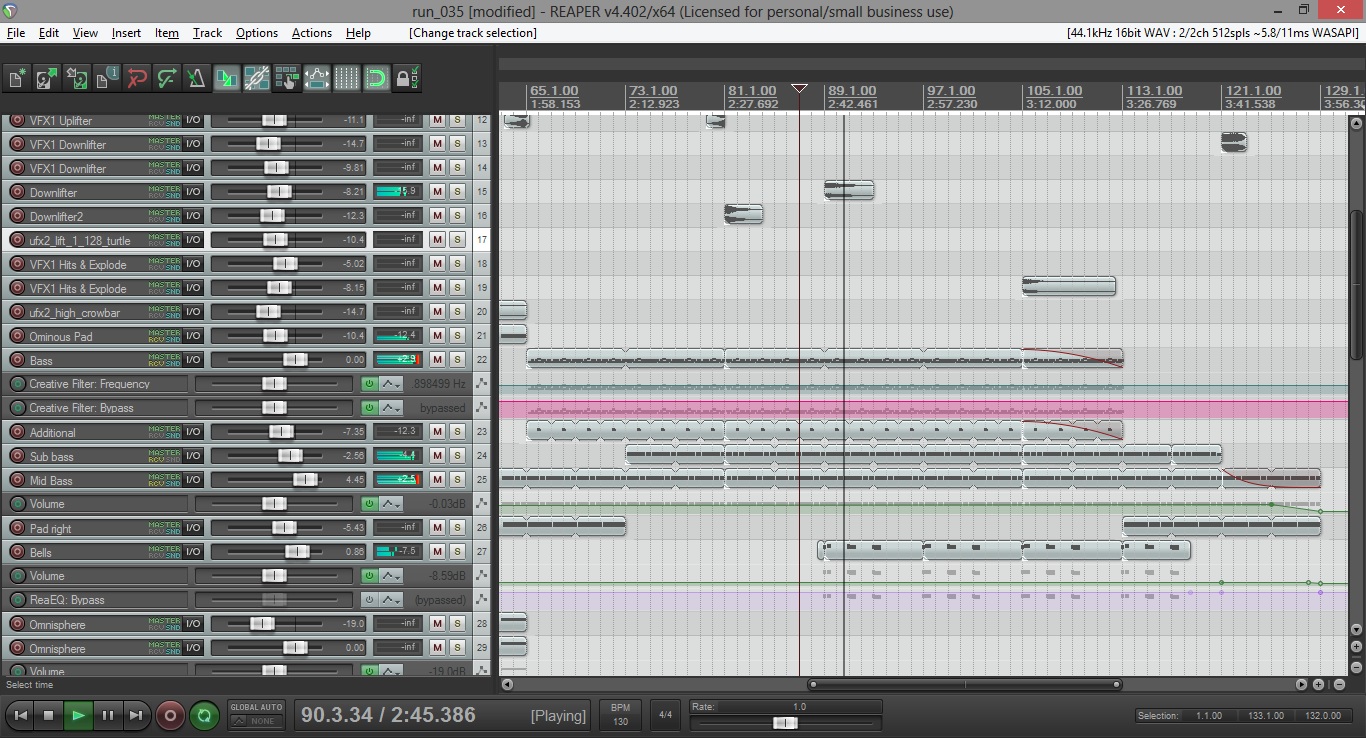Toggle the metronome icon in toolbar
This screenshot has height=738, width=1366.
[197, 78]
